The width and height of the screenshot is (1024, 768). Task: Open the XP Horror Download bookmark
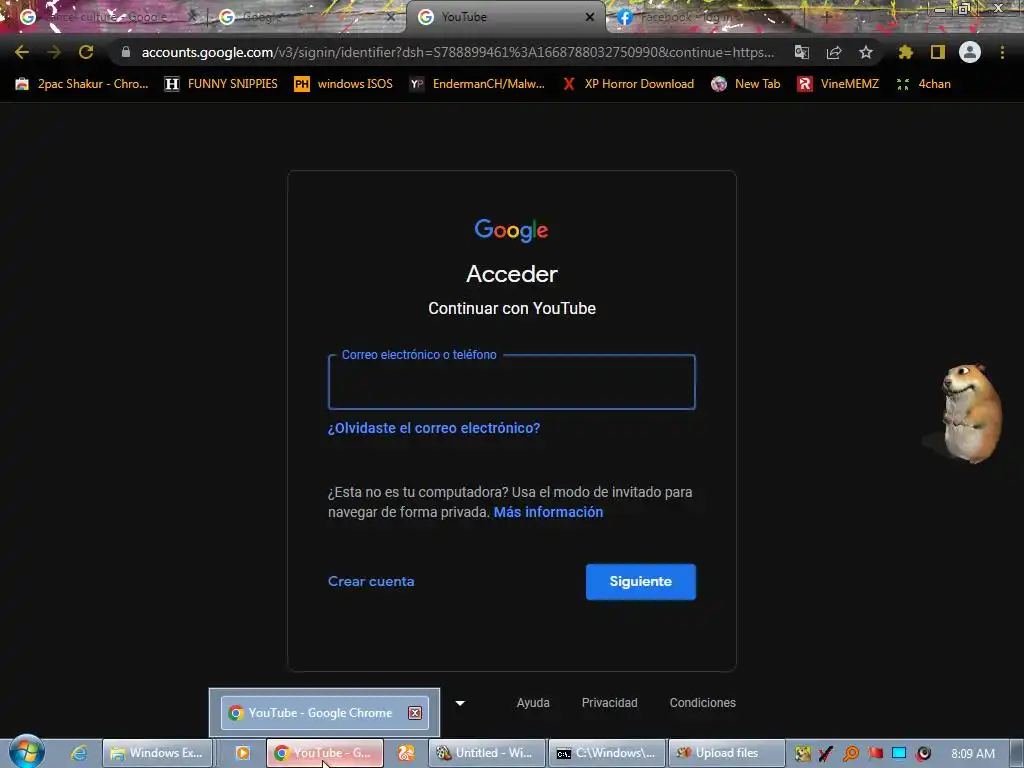pyautogui.click(x=628, y=84)
